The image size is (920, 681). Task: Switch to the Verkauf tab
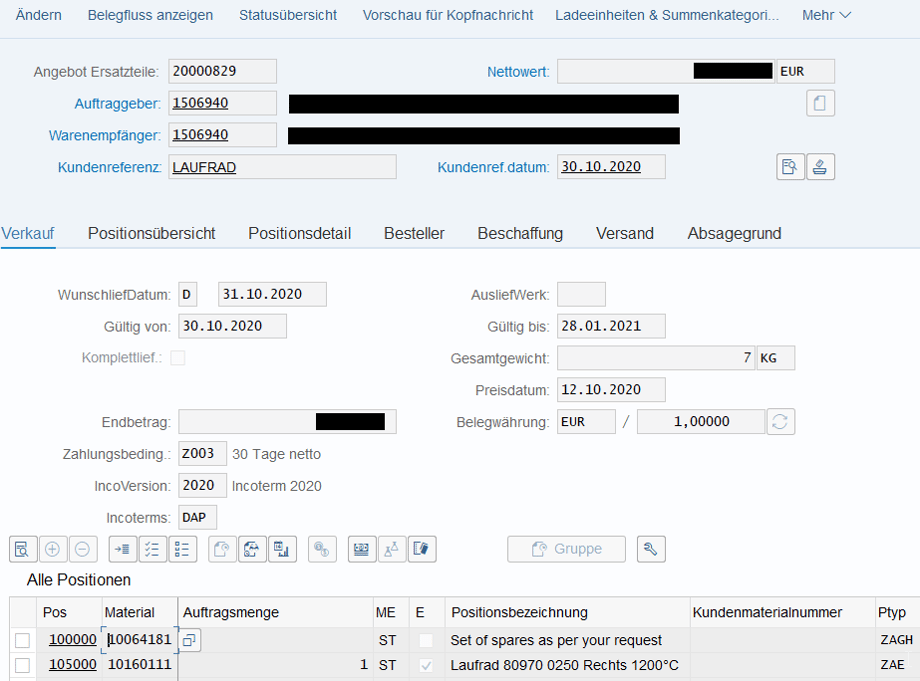(x=28, y=233)
